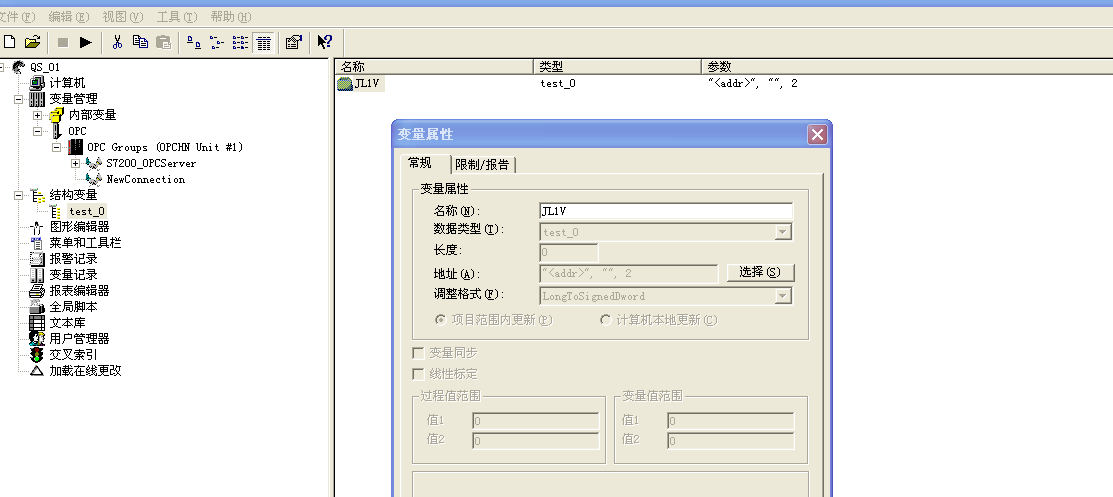This screenshot has height=497, width=1113.
Task: Select JL1V tag in list
Action: (x=367, y=83)
